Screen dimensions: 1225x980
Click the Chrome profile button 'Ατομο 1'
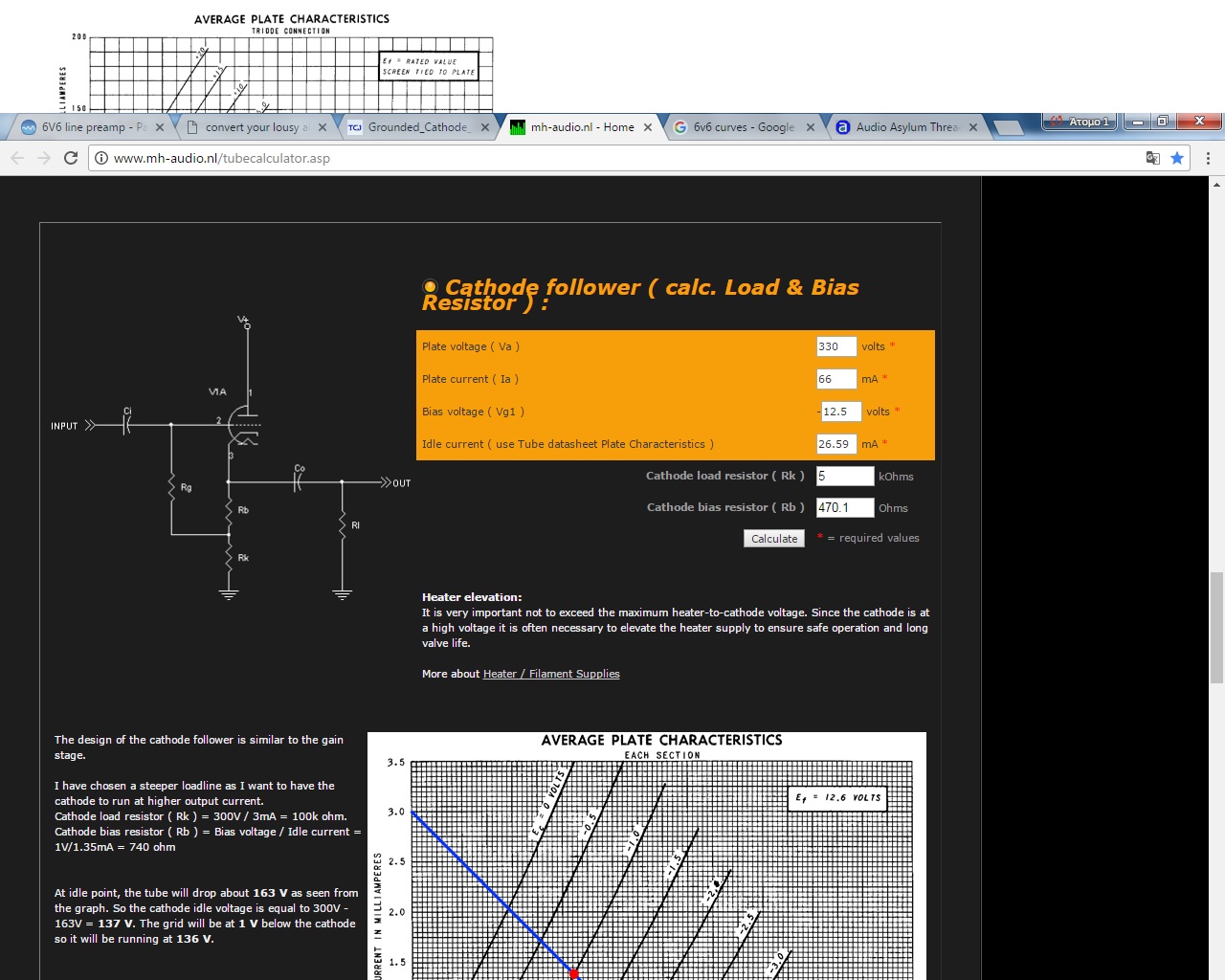click(x=1080, y=122)
